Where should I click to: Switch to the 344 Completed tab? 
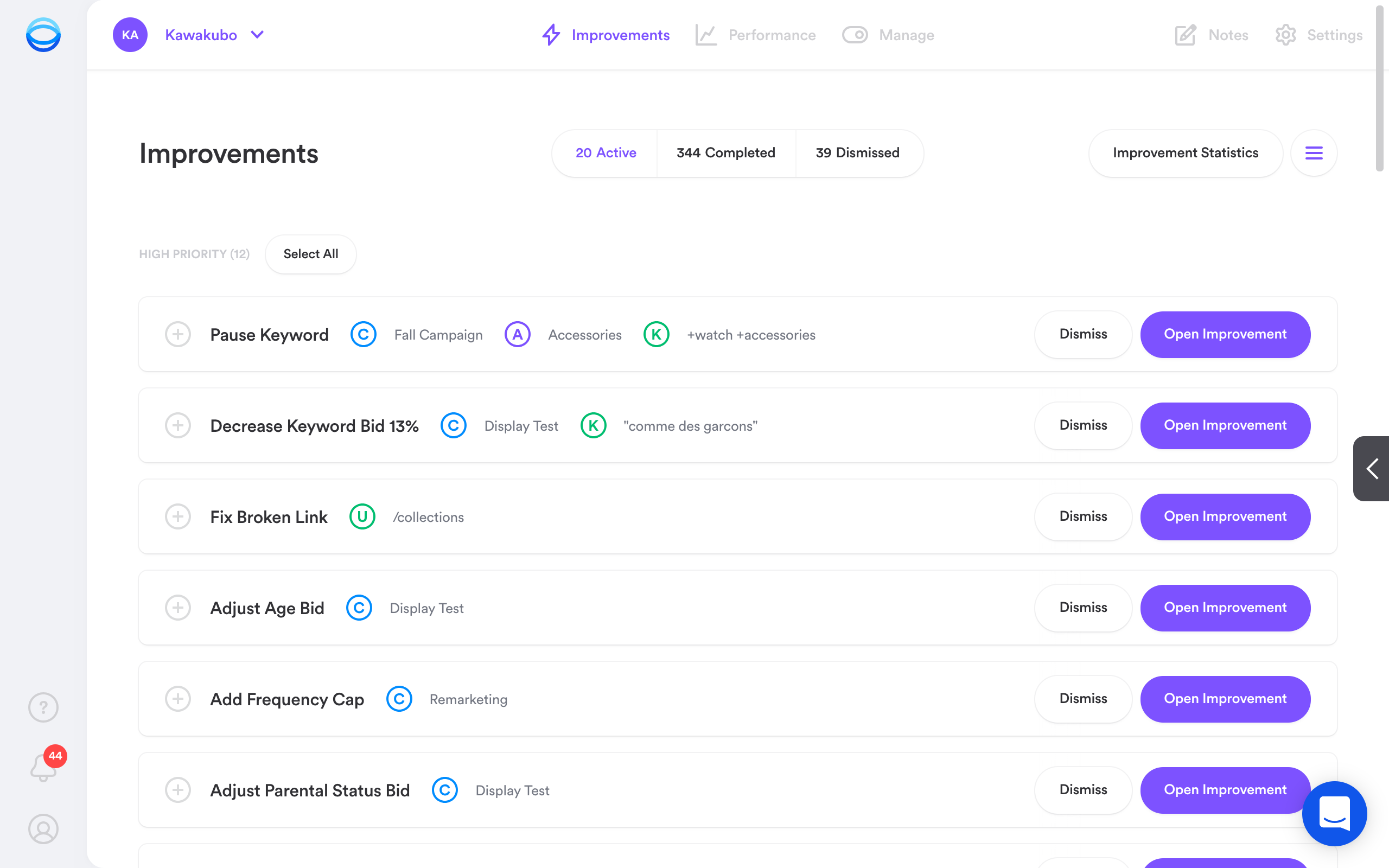pos(725,152)
